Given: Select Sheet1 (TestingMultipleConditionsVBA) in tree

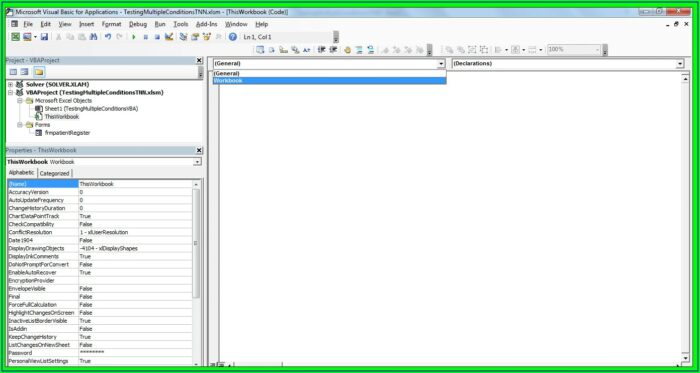Looking at the screenshot, I should tap(91, 108).
